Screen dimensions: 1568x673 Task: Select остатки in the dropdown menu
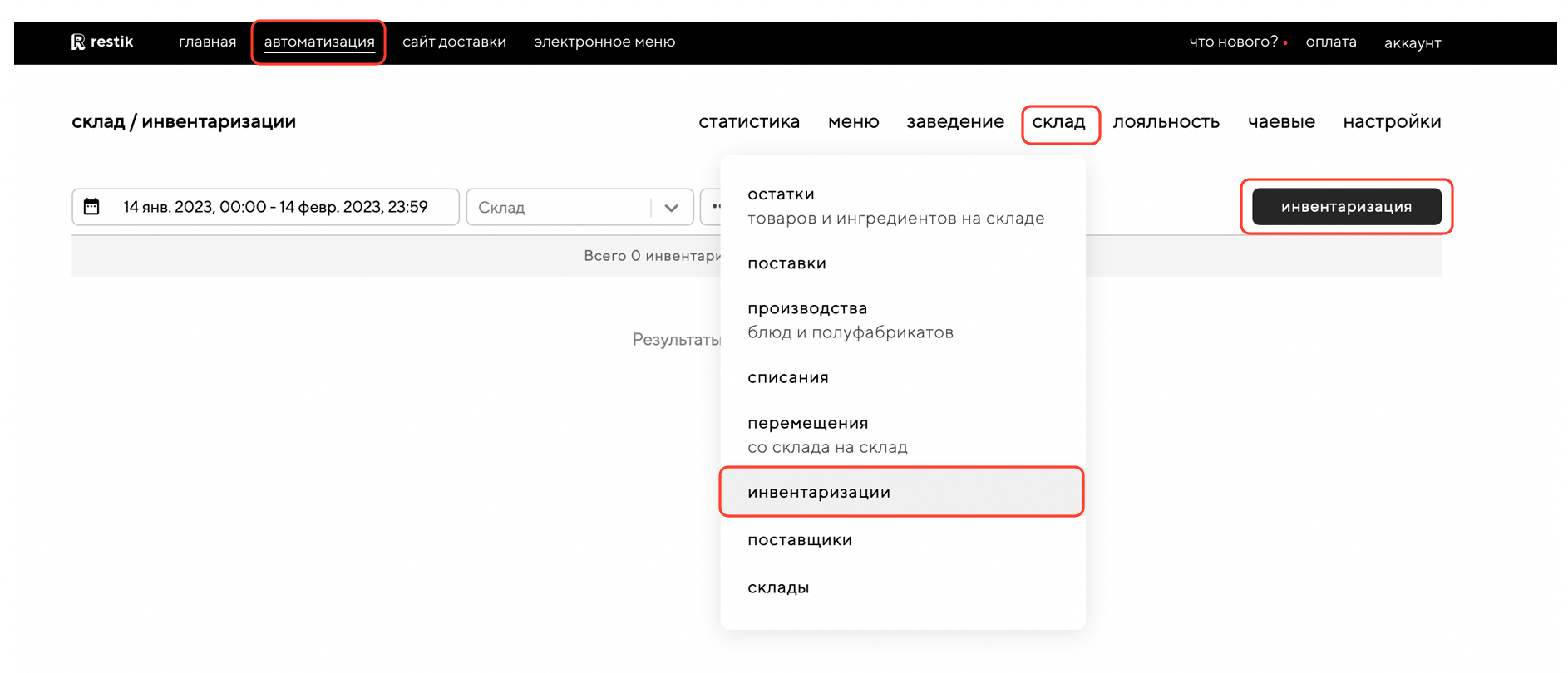(781, 194)
